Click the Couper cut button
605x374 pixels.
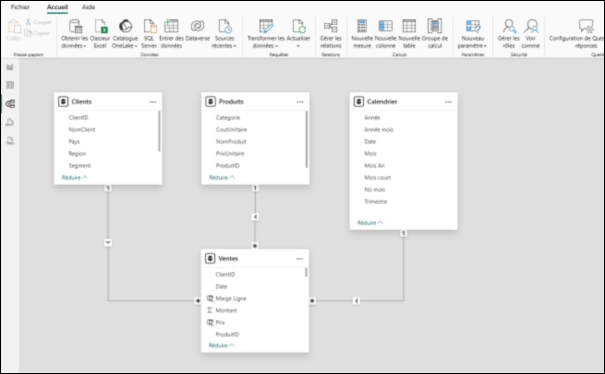point(38,22)
